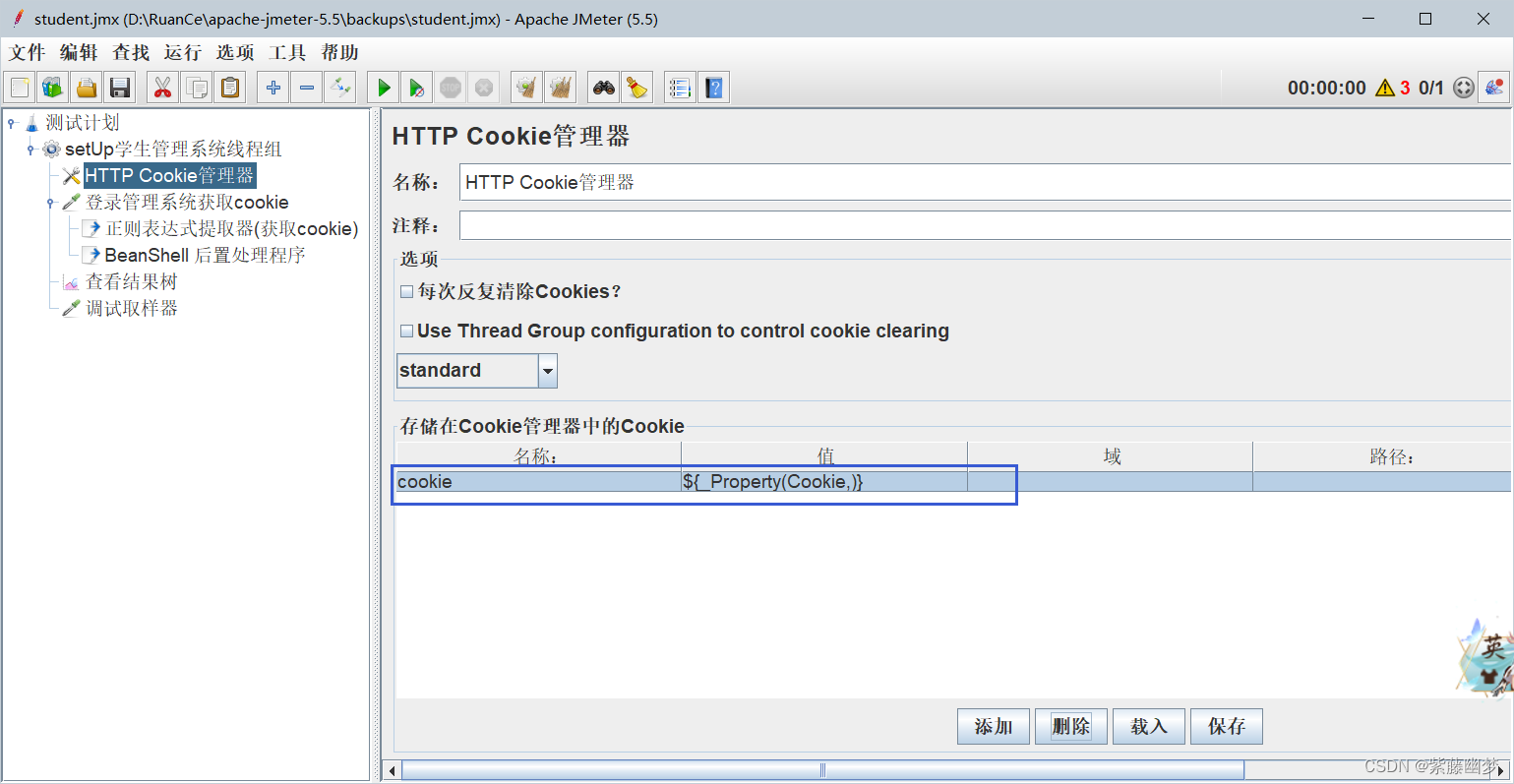Click the New test plan toolbar icon
This screenshot has height=784, width=1514.
pyautogui.click(x=20, y=88)
